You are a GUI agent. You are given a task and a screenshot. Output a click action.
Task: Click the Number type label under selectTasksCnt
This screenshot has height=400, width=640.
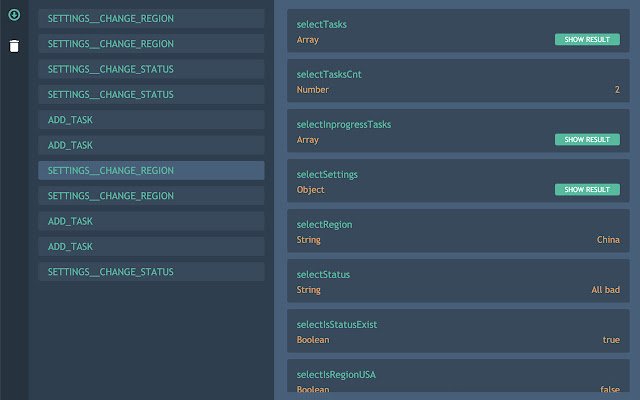coord(313,90)
